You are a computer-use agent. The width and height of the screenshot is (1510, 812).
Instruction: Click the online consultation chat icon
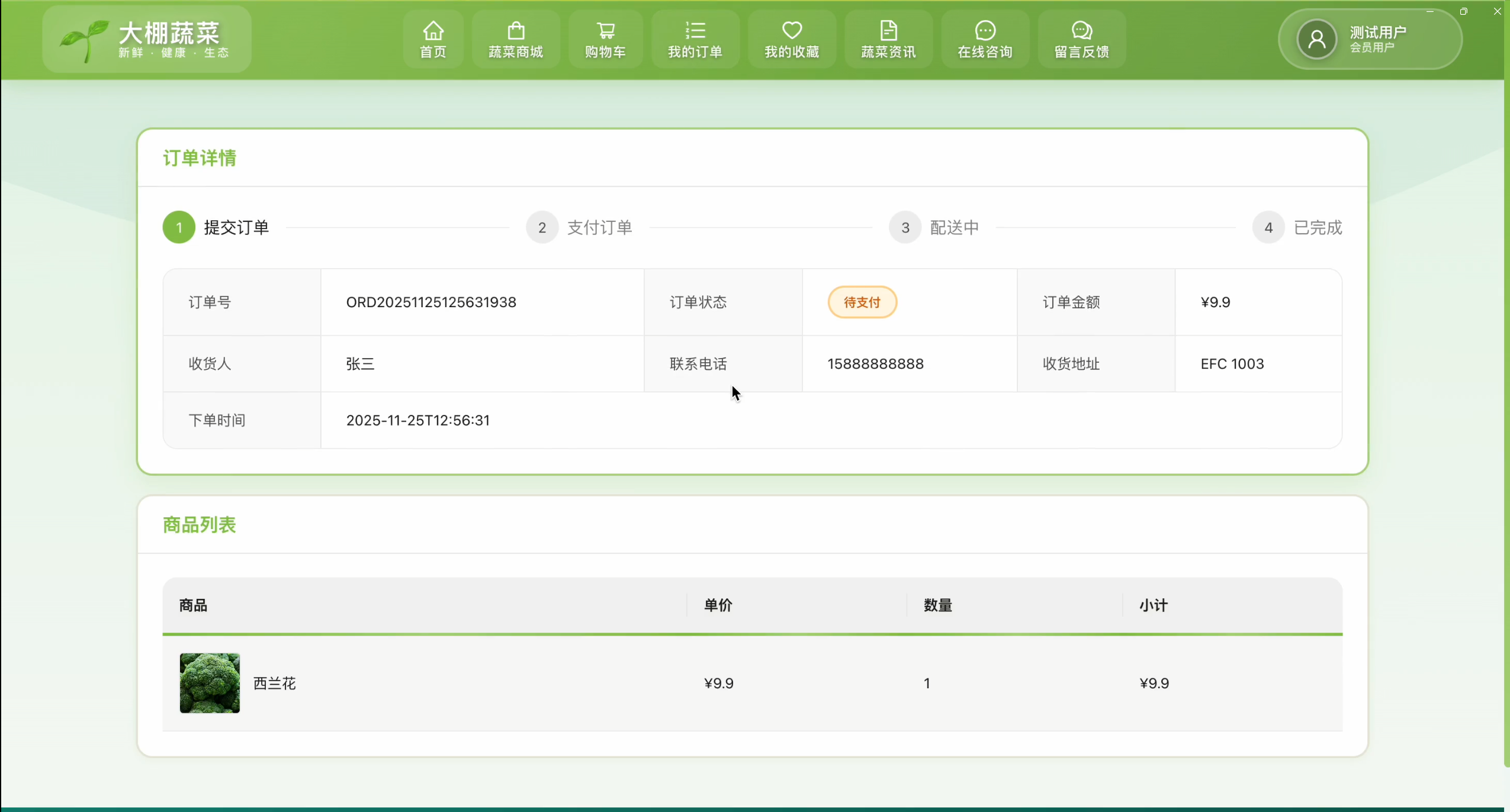pyautogui.click(x=985, y=31)
